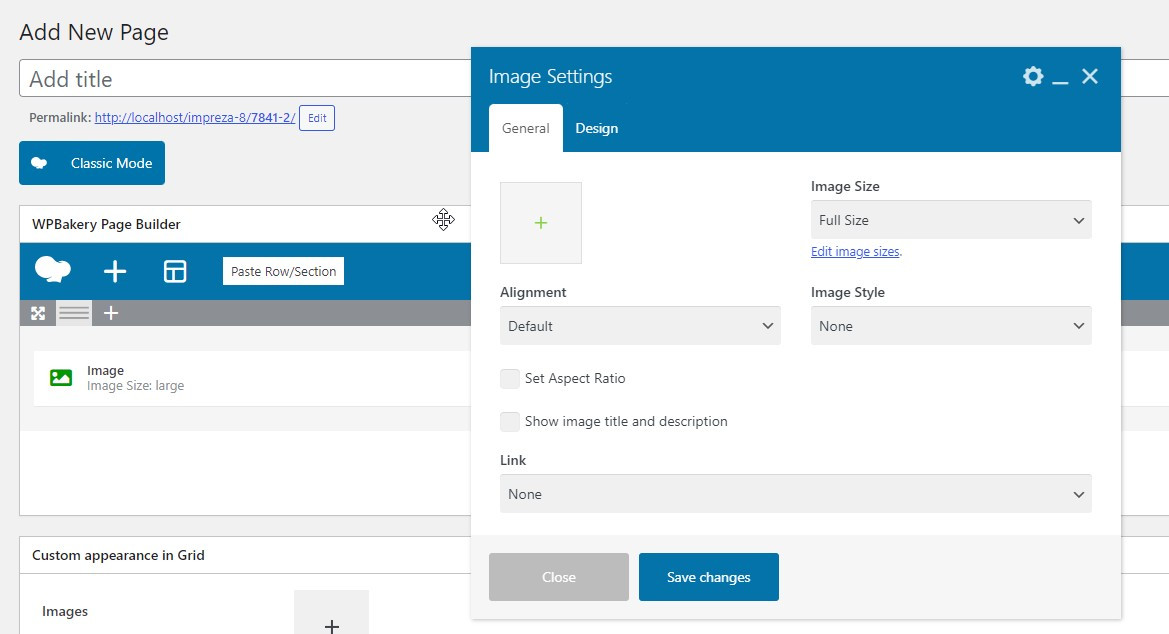Image resolution: width=1169 pixels, height=634 pixels.
Task: Open the Image Style dropdown
Action: pos(951,326)
